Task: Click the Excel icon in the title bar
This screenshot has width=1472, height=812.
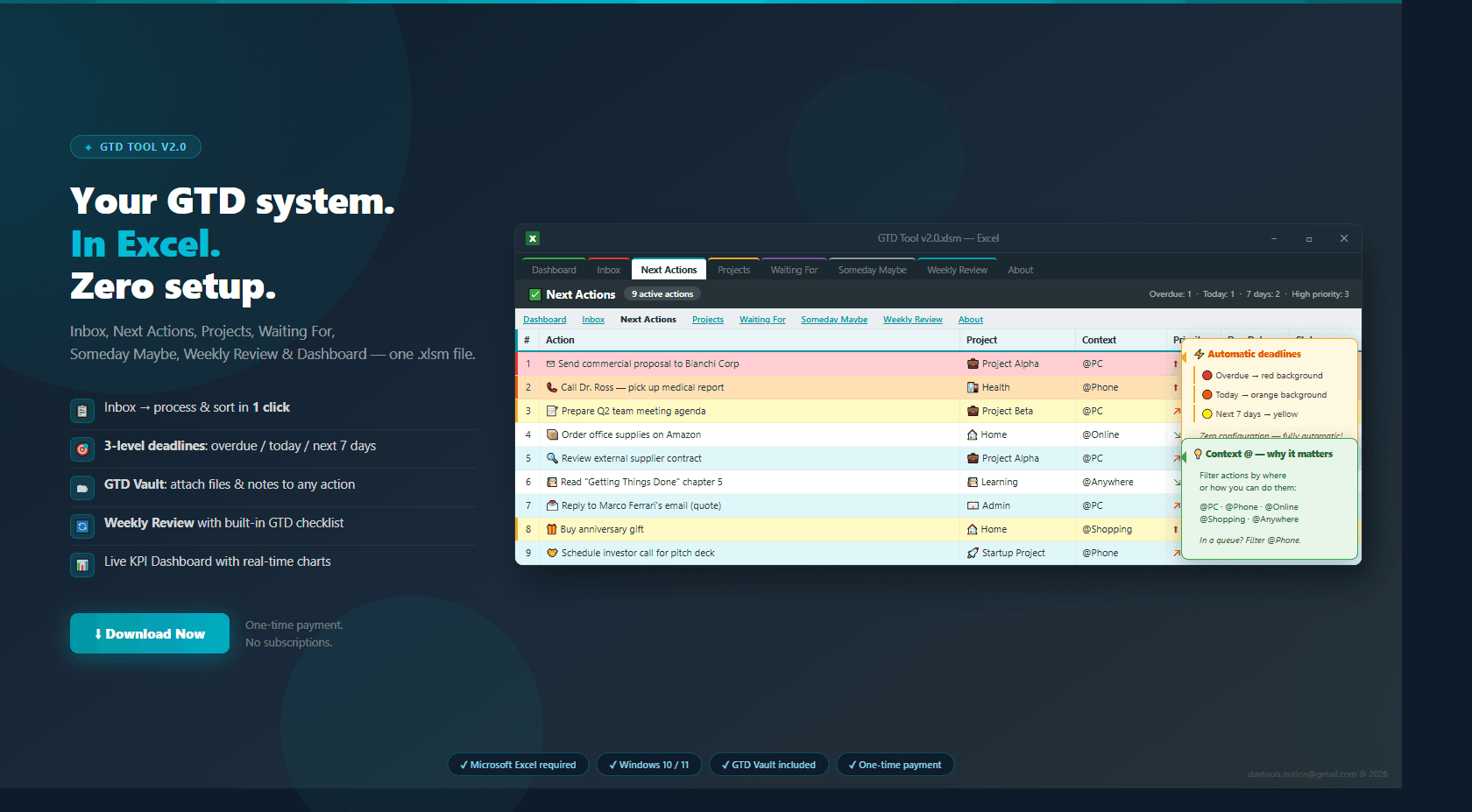Action: point(533,237)
